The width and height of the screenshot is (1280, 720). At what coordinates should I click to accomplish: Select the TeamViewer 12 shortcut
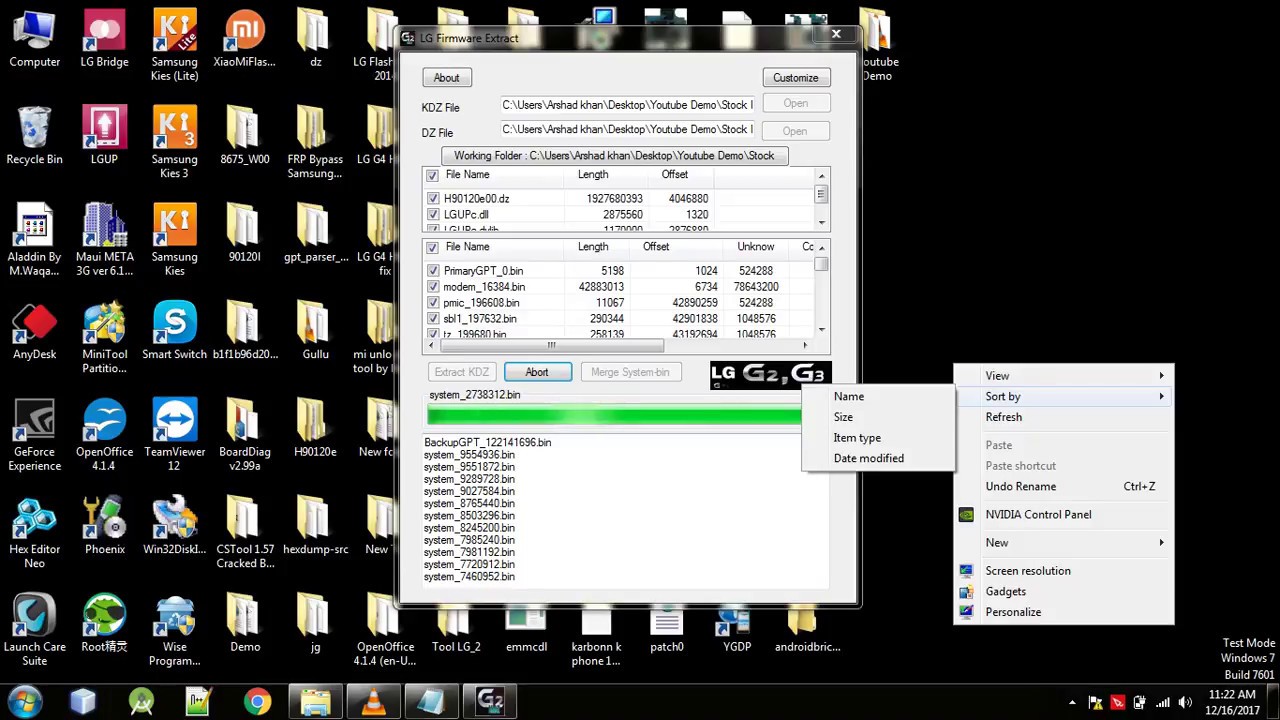tap(174, 436)
